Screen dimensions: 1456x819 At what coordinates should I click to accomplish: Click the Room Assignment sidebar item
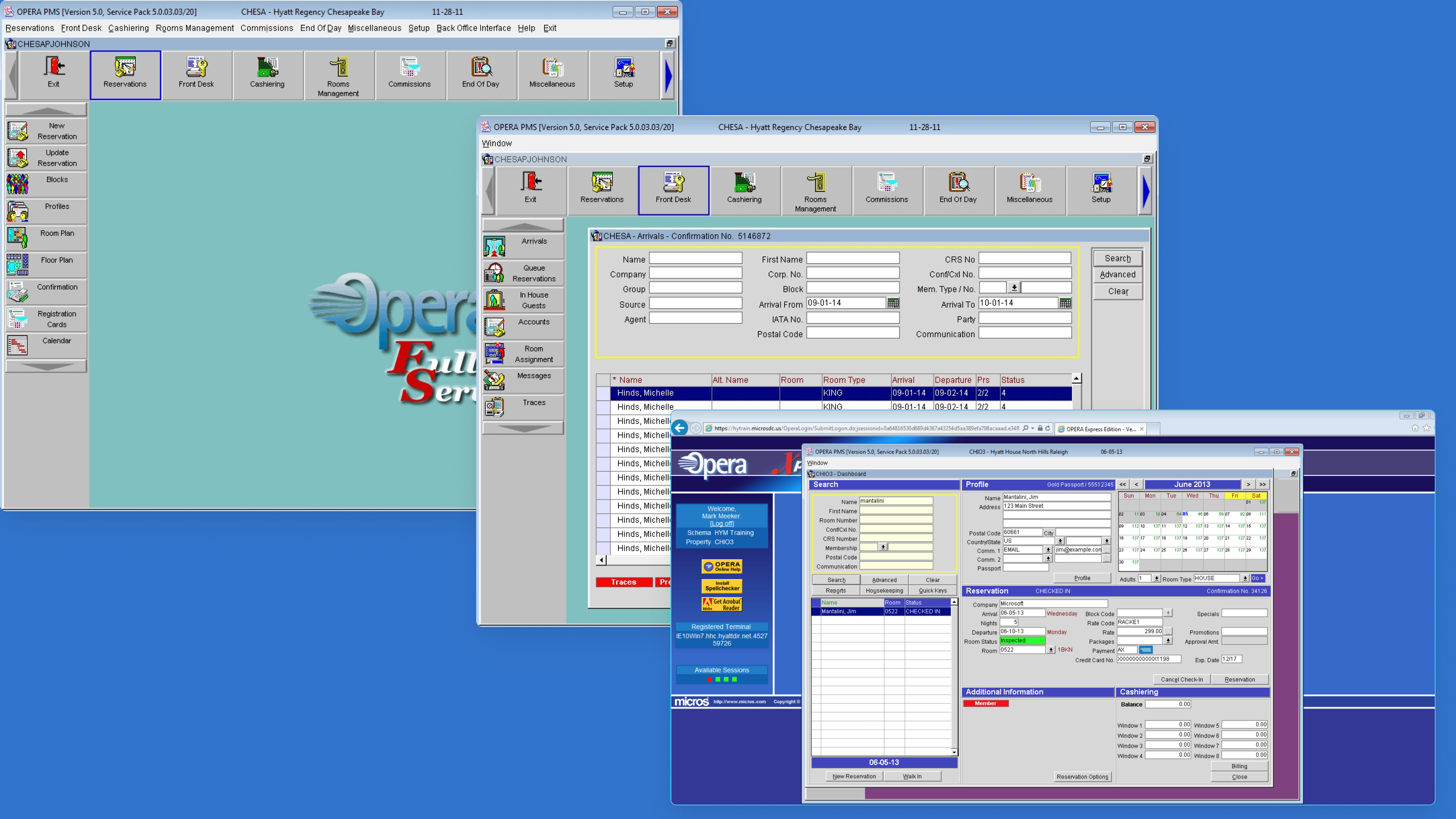click(523, 354)
